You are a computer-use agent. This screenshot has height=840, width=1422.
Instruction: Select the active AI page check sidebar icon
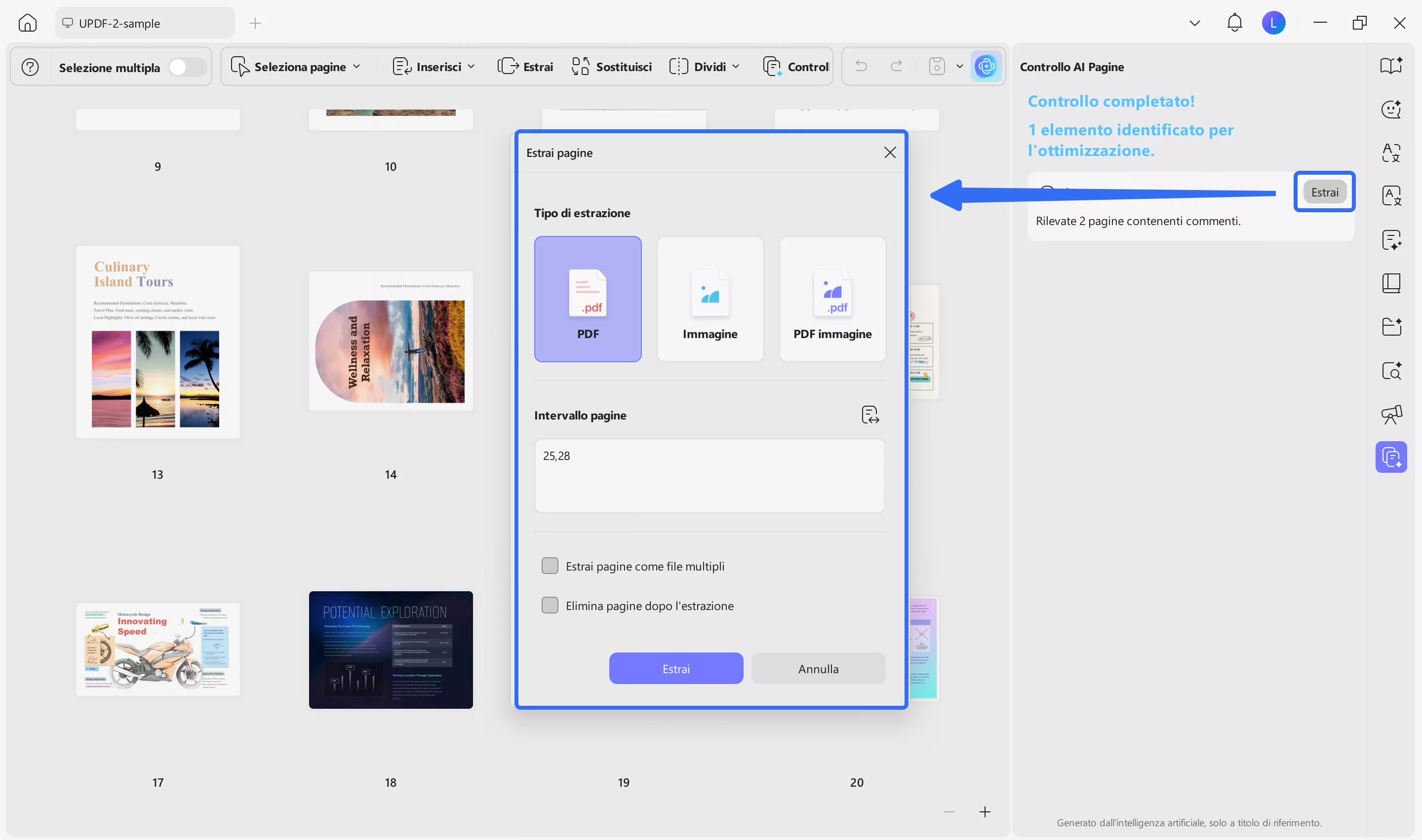coord(1391,457)
